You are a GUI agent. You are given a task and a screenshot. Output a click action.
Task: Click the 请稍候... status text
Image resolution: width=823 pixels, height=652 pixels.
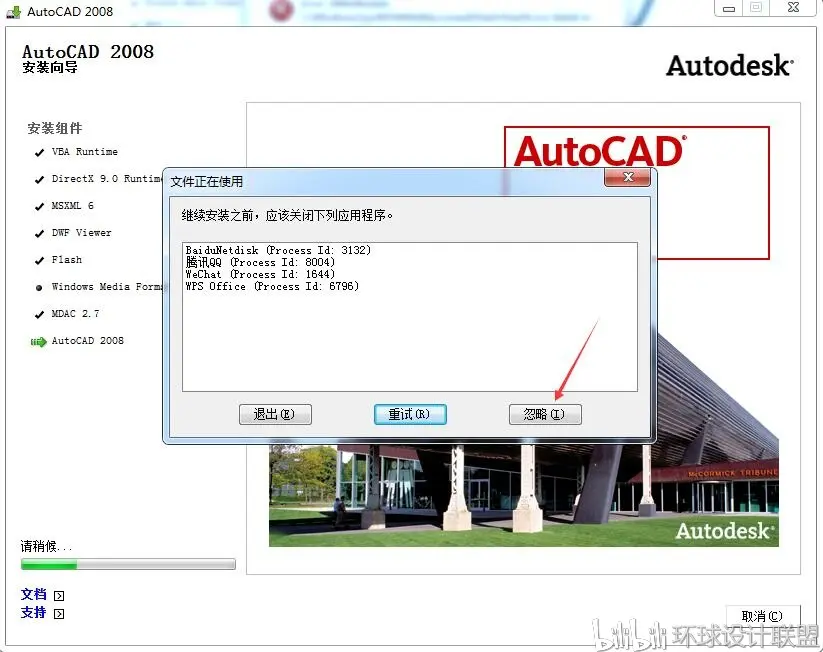(x=46, y=546)
